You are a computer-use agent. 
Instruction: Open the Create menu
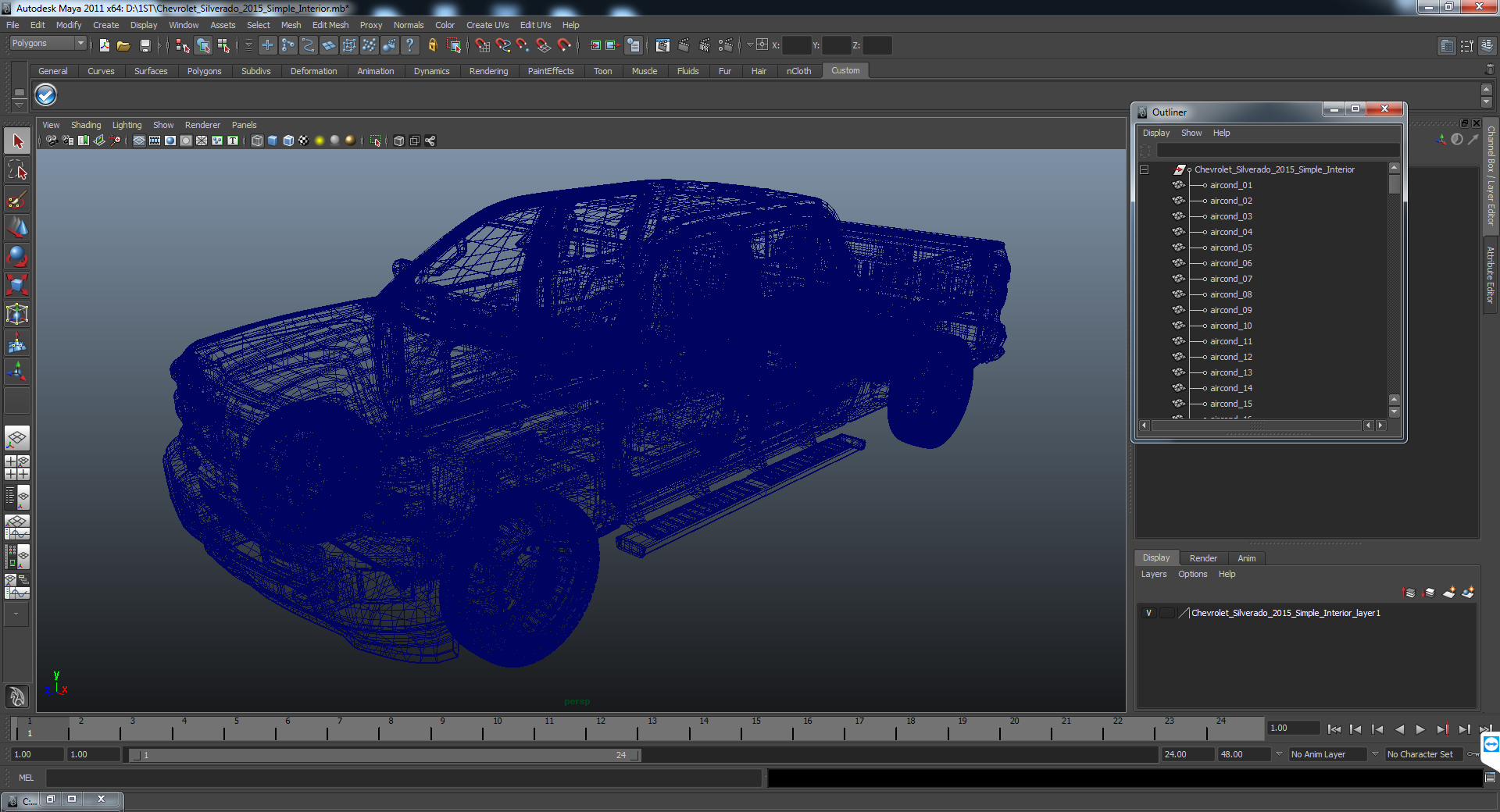pyautogui.click(x=105, y=25)
